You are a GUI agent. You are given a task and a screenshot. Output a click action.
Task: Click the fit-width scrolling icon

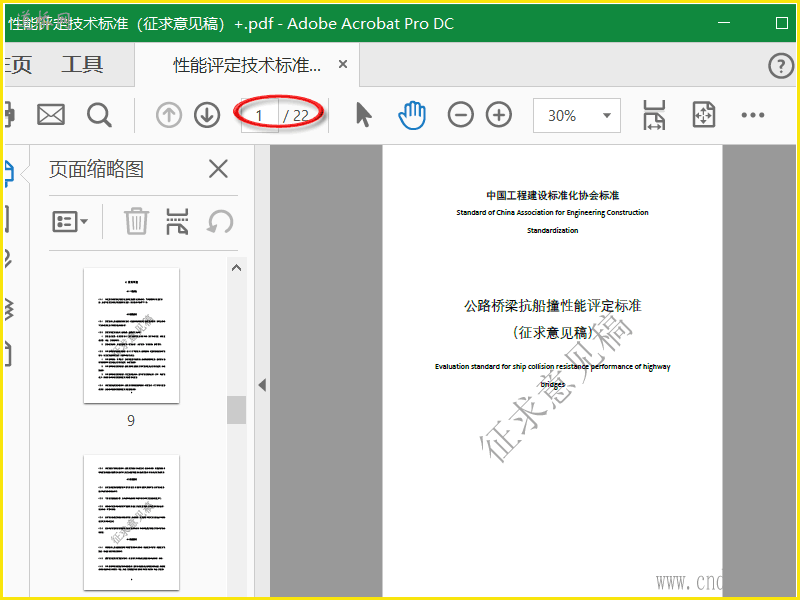654,115
